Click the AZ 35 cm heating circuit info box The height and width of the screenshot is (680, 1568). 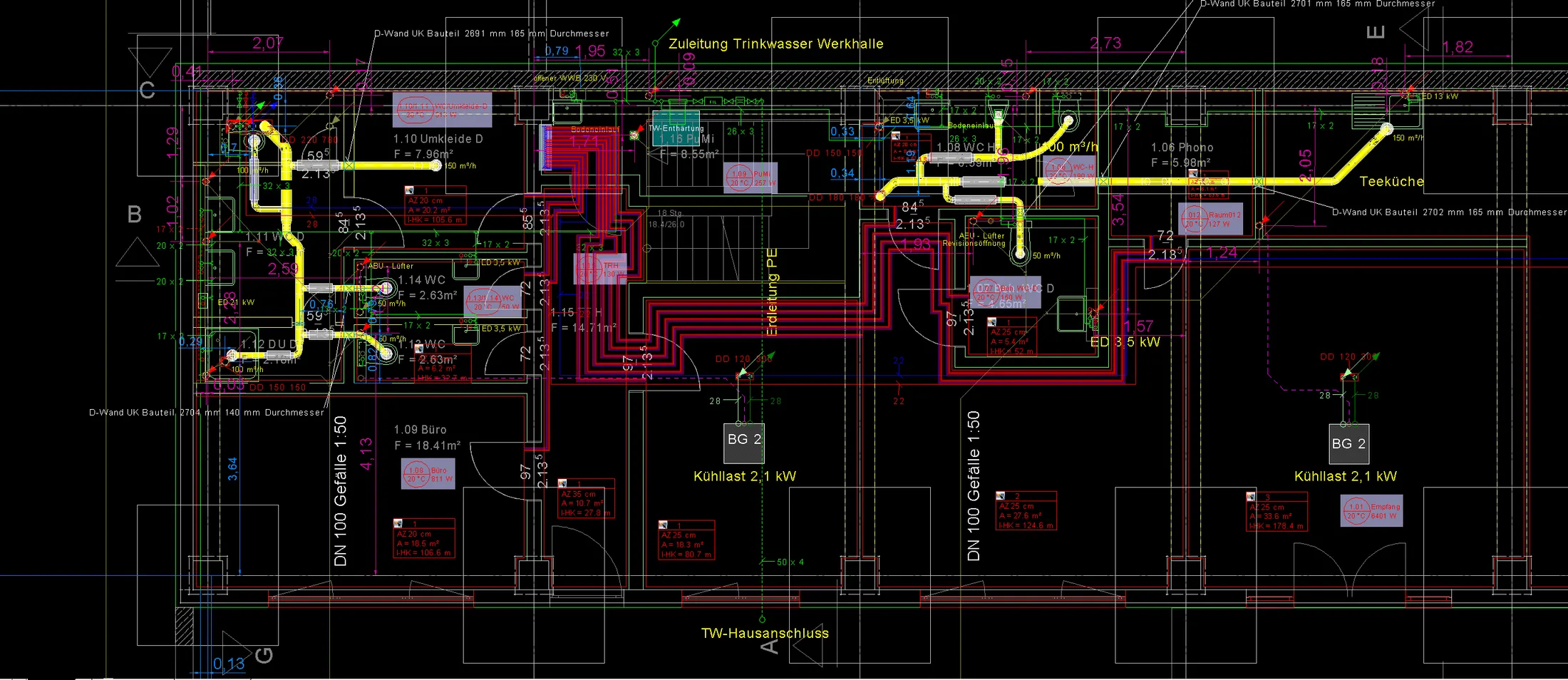585,499
